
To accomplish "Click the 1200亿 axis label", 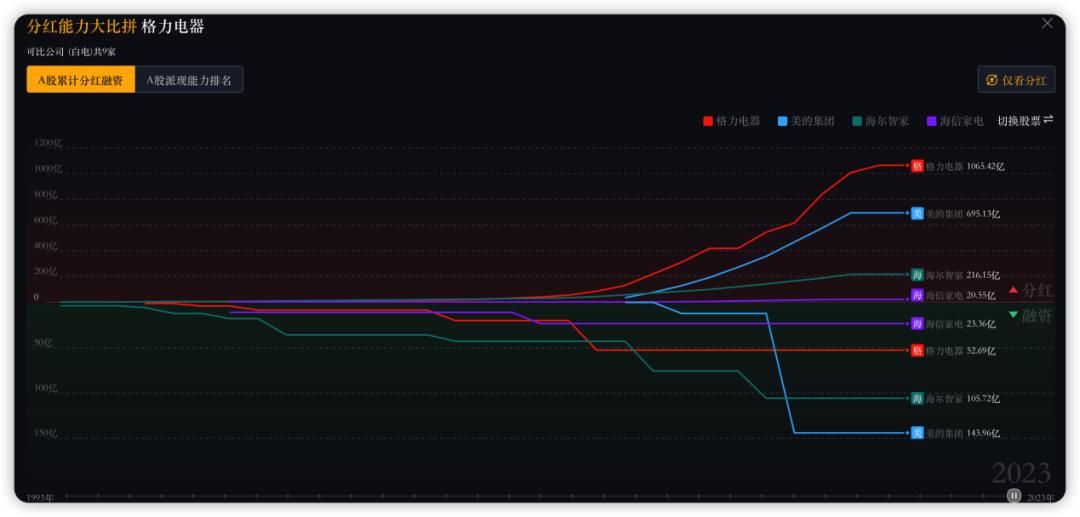I will [x=48, y=143].
